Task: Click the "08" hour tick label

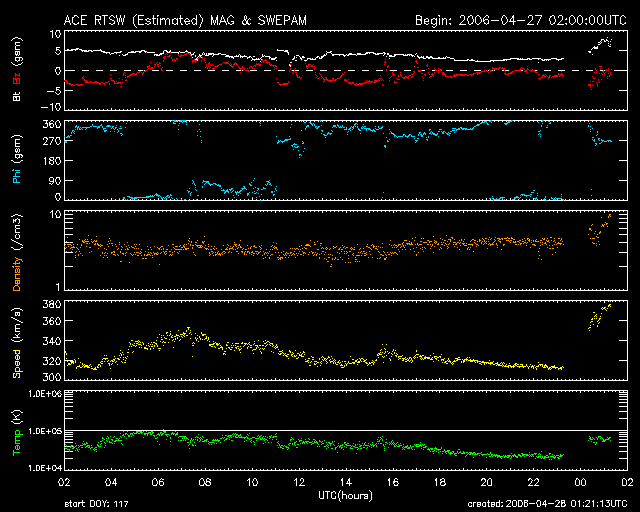Action: [x=204, y=482]
